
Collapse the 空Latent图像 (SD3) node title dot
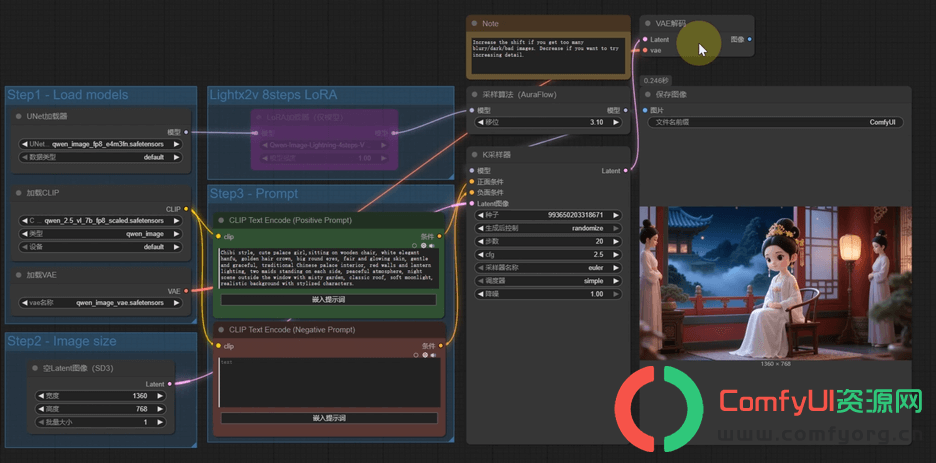[x=35, y=368]
